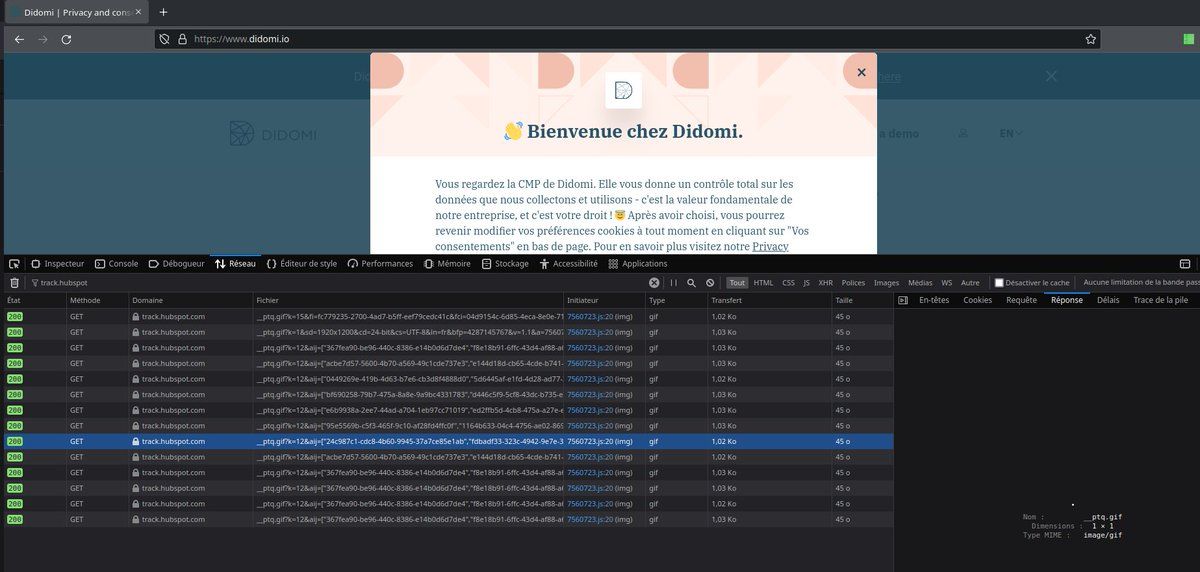Image resolution: width=1200 pixels, height=572 pixels.
Task: Filter requests by Médias
Action: [x=920, y=283]
